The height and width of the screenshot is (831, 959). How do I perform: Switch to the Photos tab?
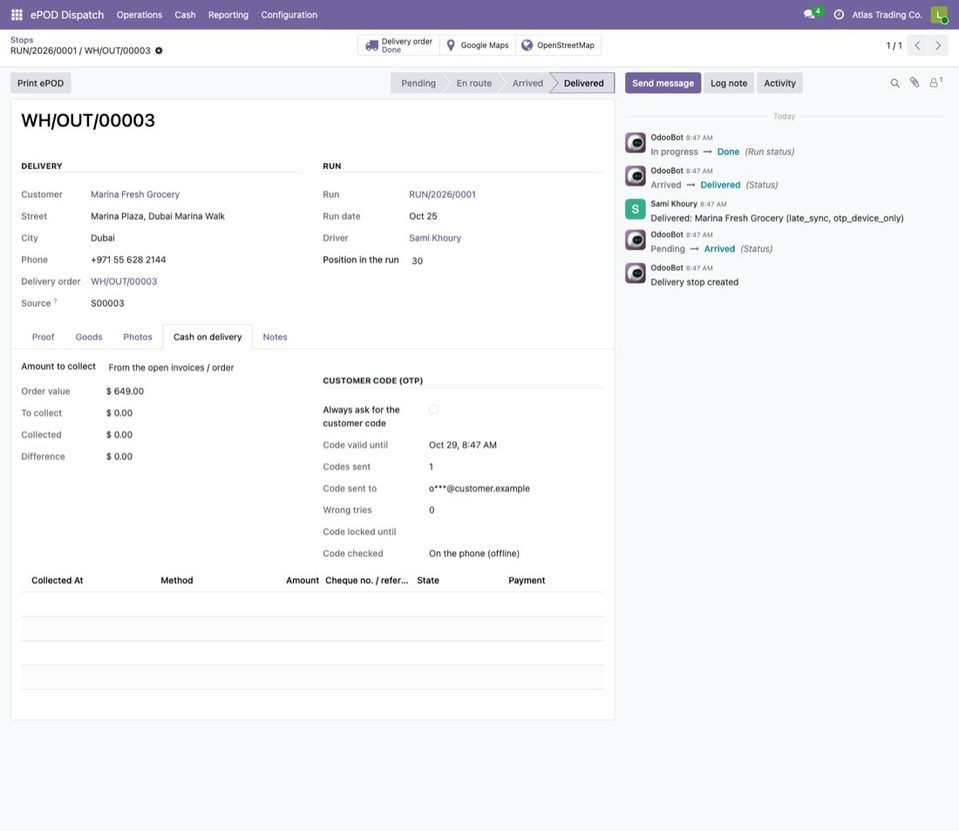[x=138, y=337]
